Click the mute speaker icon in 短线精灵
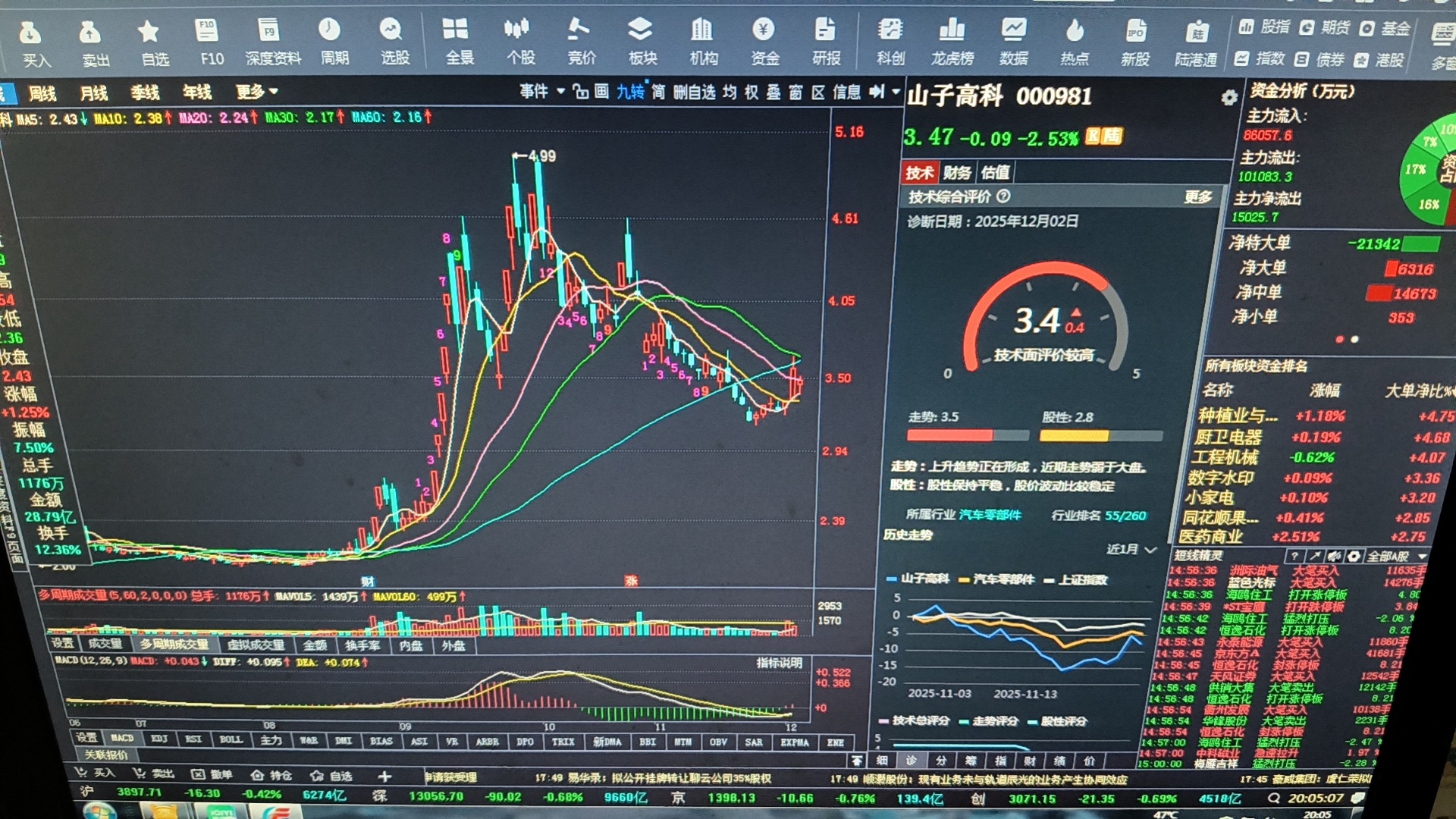Screen dimensions: 1456x819 [1335, 556]
